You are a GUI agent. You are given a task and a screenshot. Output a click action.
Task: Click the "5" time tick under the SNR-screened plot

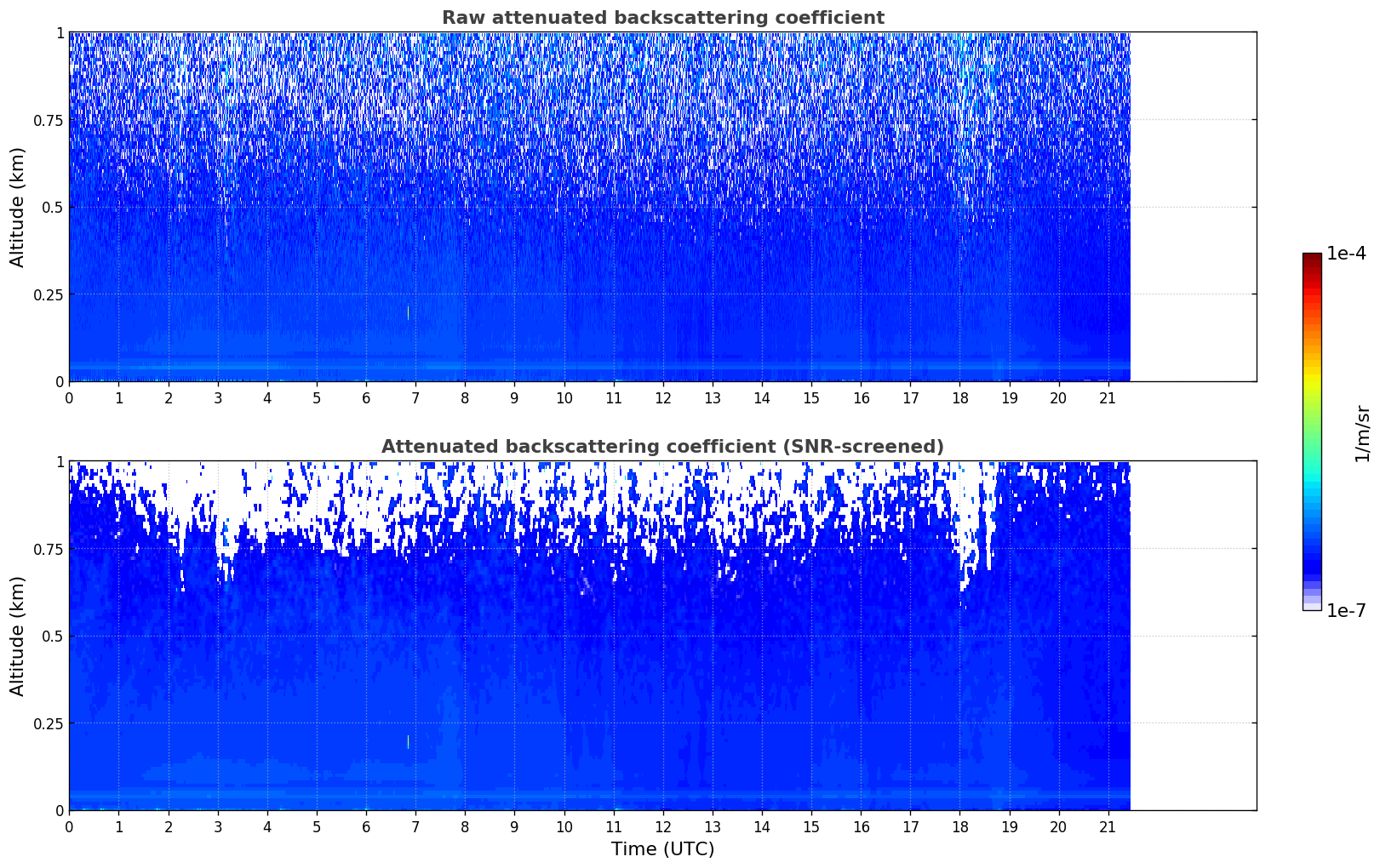pyautogui.click(x=317, y=826)
